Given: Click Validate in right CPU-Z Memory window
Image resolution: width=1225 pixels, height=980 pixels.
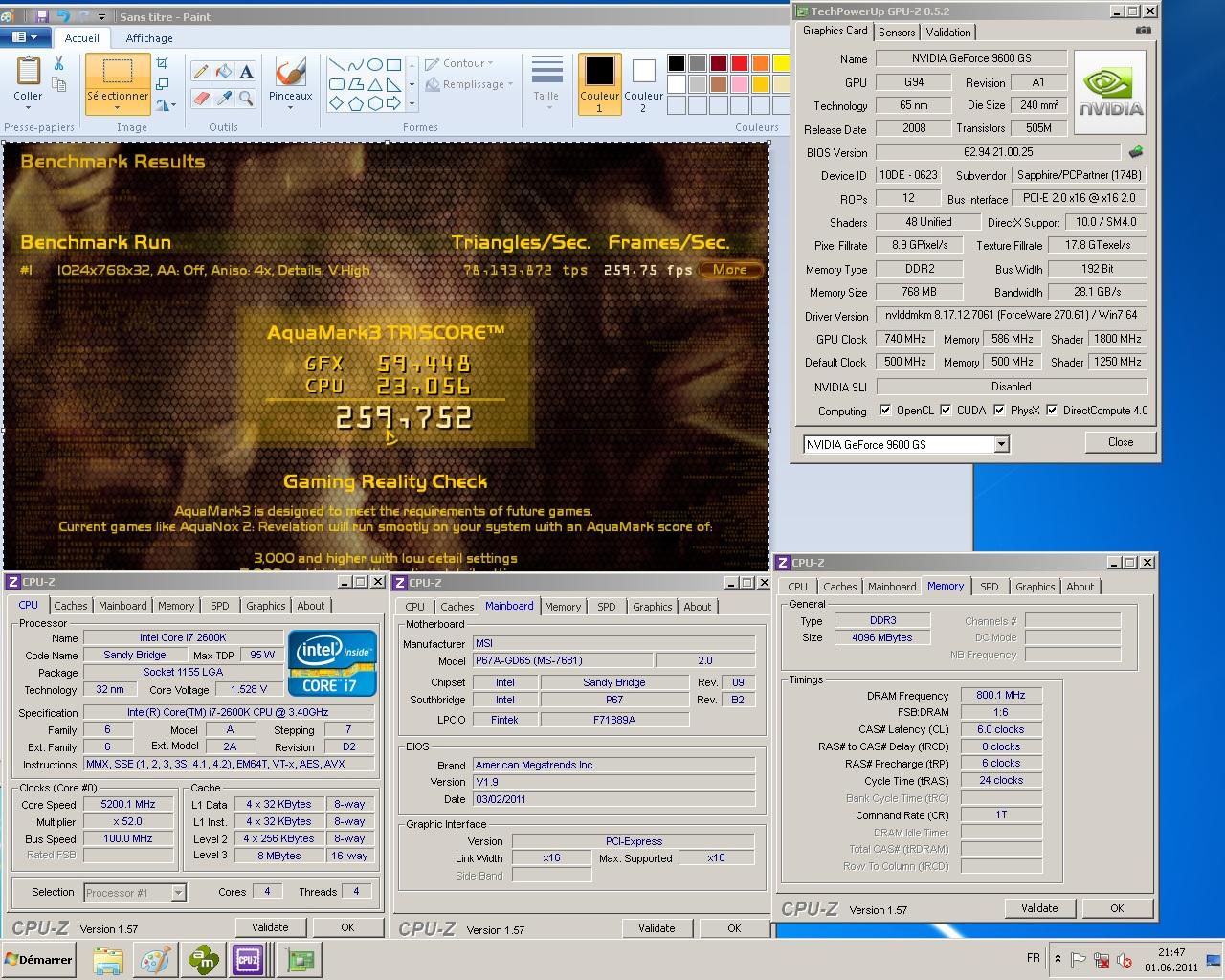Looking at the screenshot, I should (x=1039, y=908).
